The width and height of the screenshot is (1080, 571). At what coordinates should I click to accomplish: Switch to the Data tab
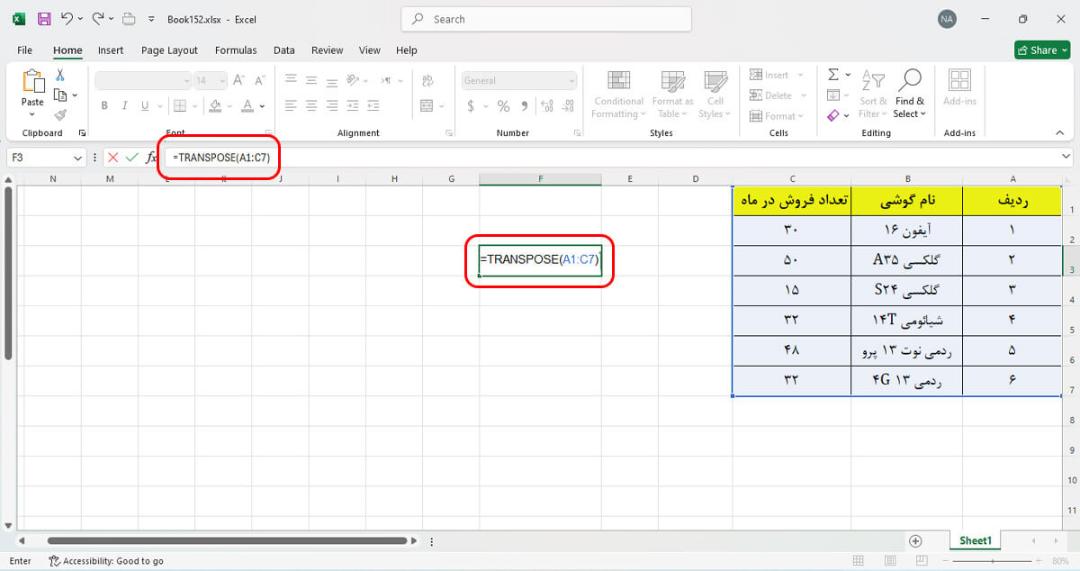(284, 50)
